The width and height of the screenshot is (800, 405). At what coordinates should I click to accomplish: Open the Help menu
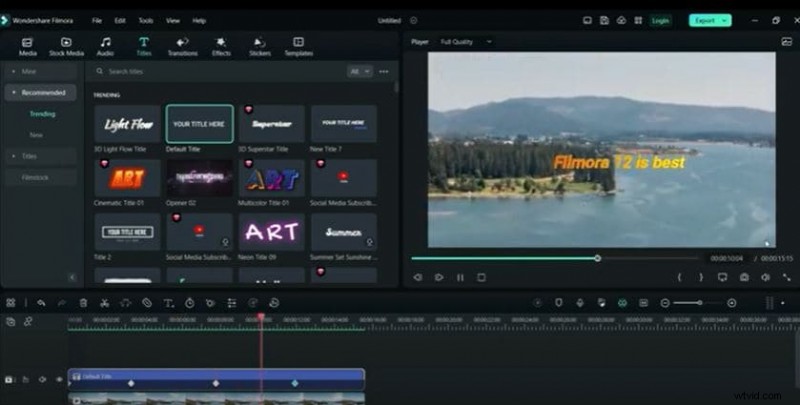coord(199,21)
